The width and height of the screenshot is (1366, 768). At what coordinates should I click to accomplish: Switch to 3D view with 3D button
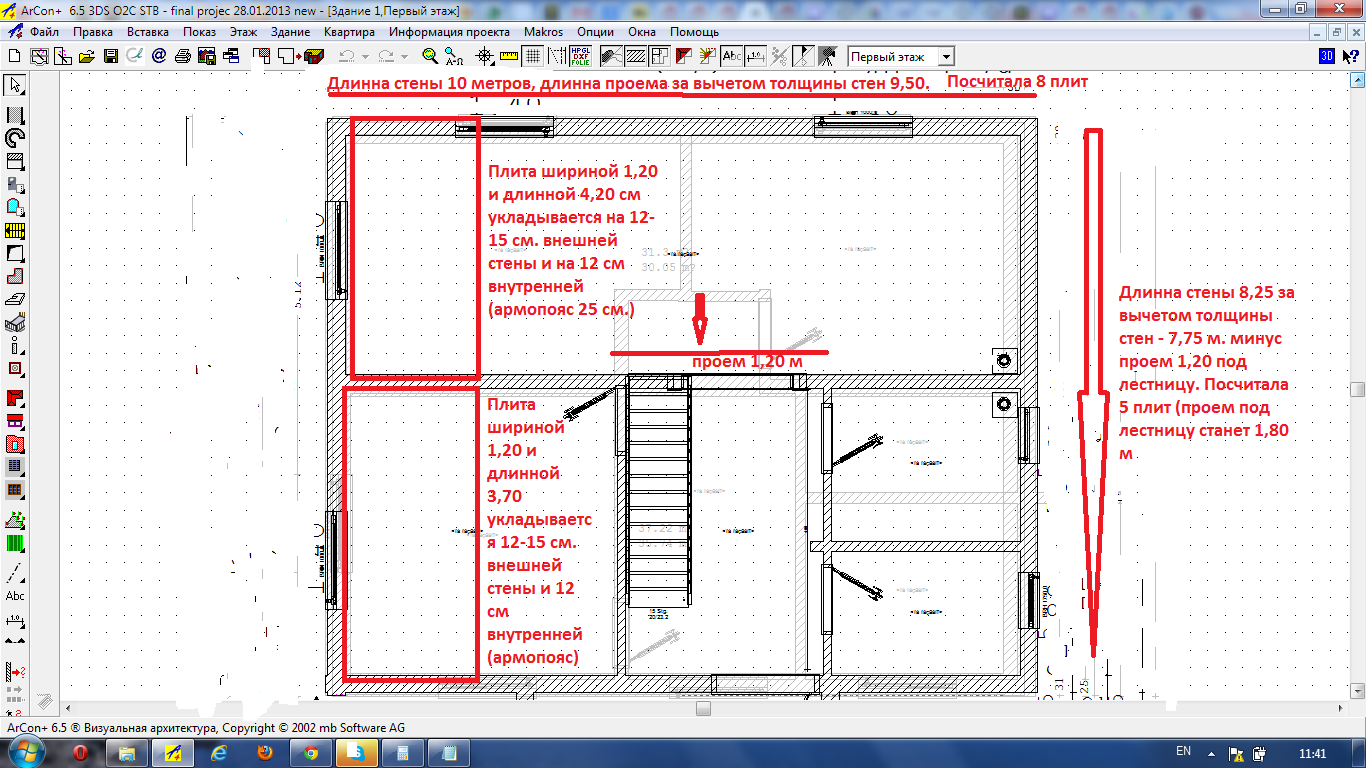coord(1327,56)
